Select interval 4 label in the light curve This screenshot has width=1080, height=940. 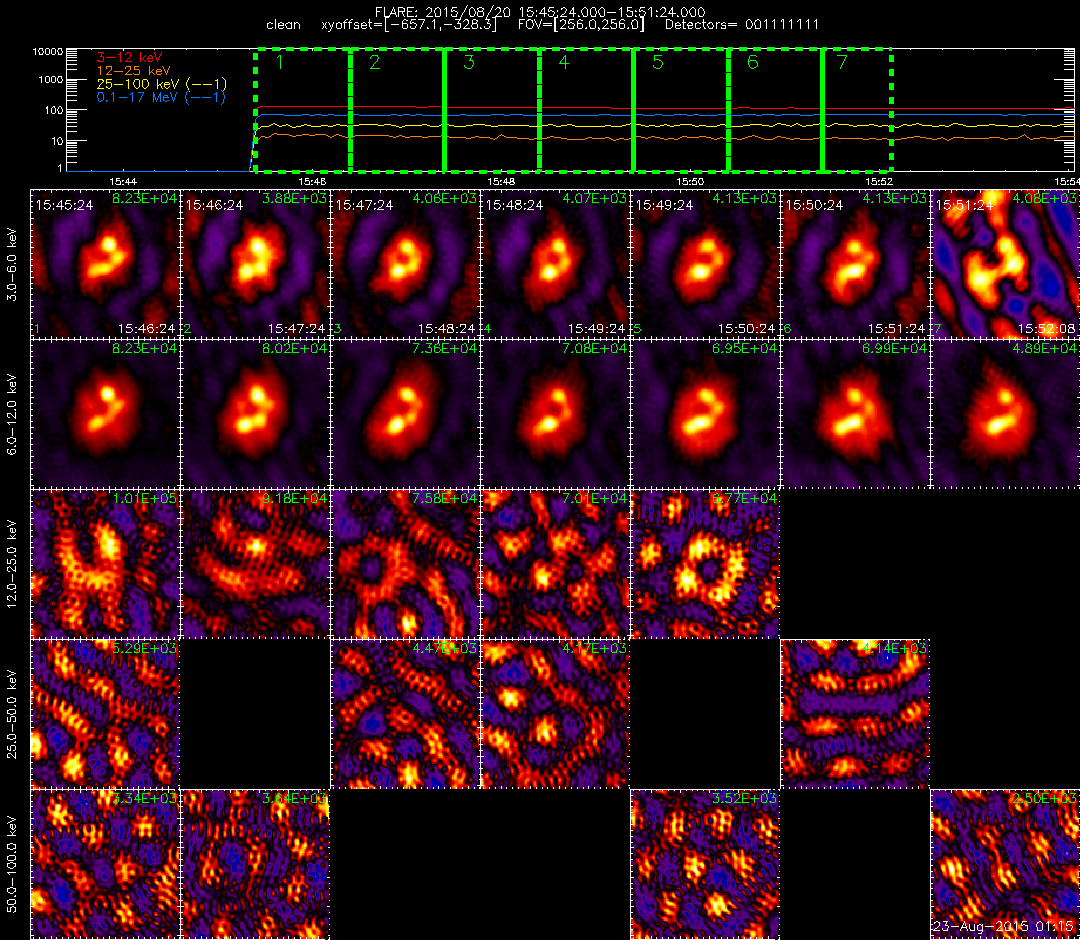point(563,62)
